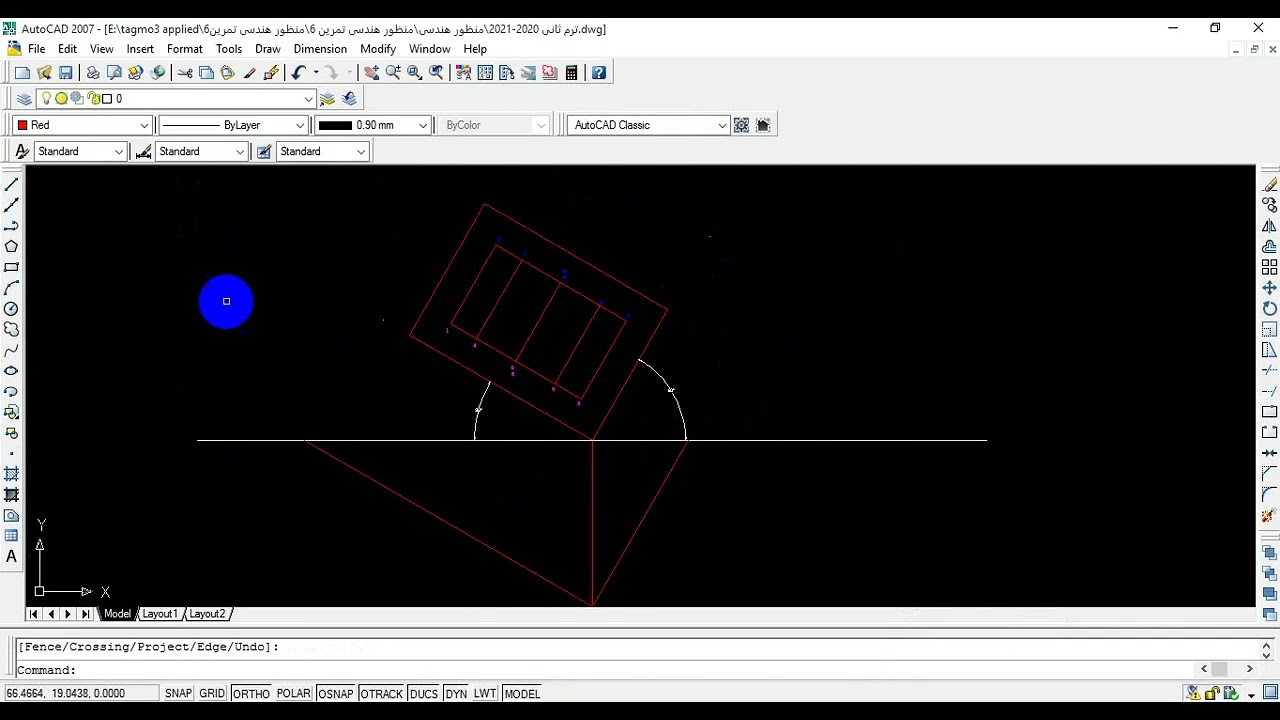Viewport: 1280px width, 720px height.
Task: Click the Pan Realtime hand icon
Action: pyautogui.click(x=372, y=72)
